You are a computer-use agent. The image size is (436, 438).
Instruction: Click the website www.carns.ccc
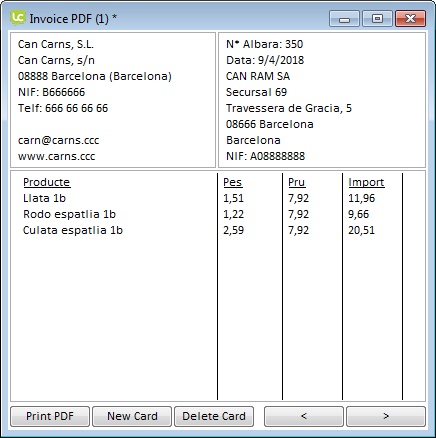pyautogui.click(x=56, y=156)
